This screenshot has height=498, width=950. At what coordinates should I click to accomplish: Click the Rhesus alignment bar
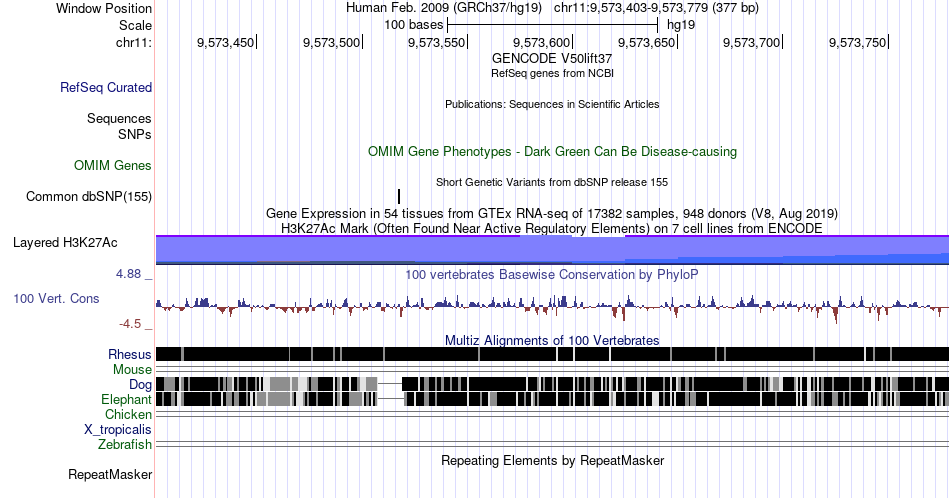click(552, 354)
